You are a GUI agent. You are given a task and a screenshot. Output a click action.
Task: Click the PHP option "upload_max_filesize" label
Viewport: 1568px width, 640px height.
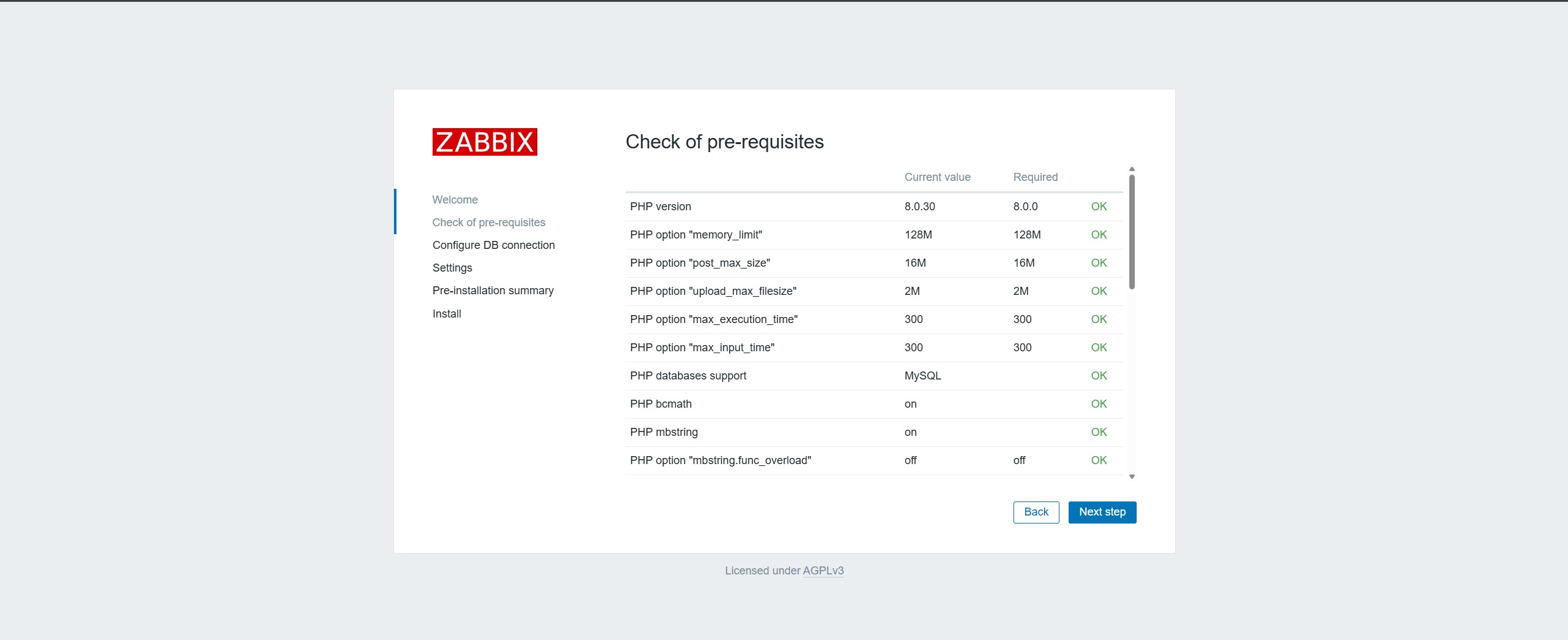[713, 291]
